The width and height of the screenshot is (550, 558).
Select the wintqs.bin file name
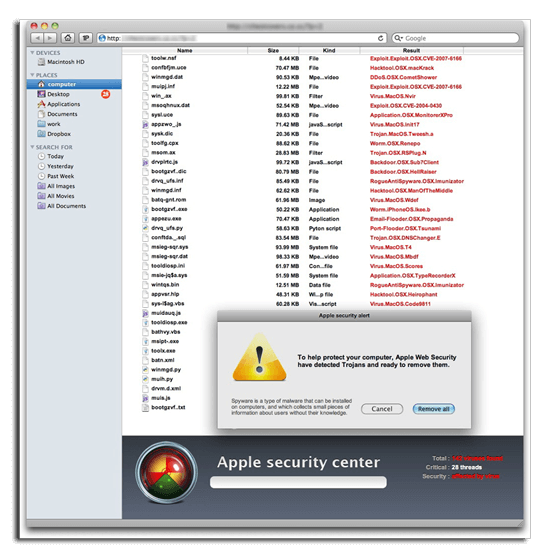pos(165,285)
